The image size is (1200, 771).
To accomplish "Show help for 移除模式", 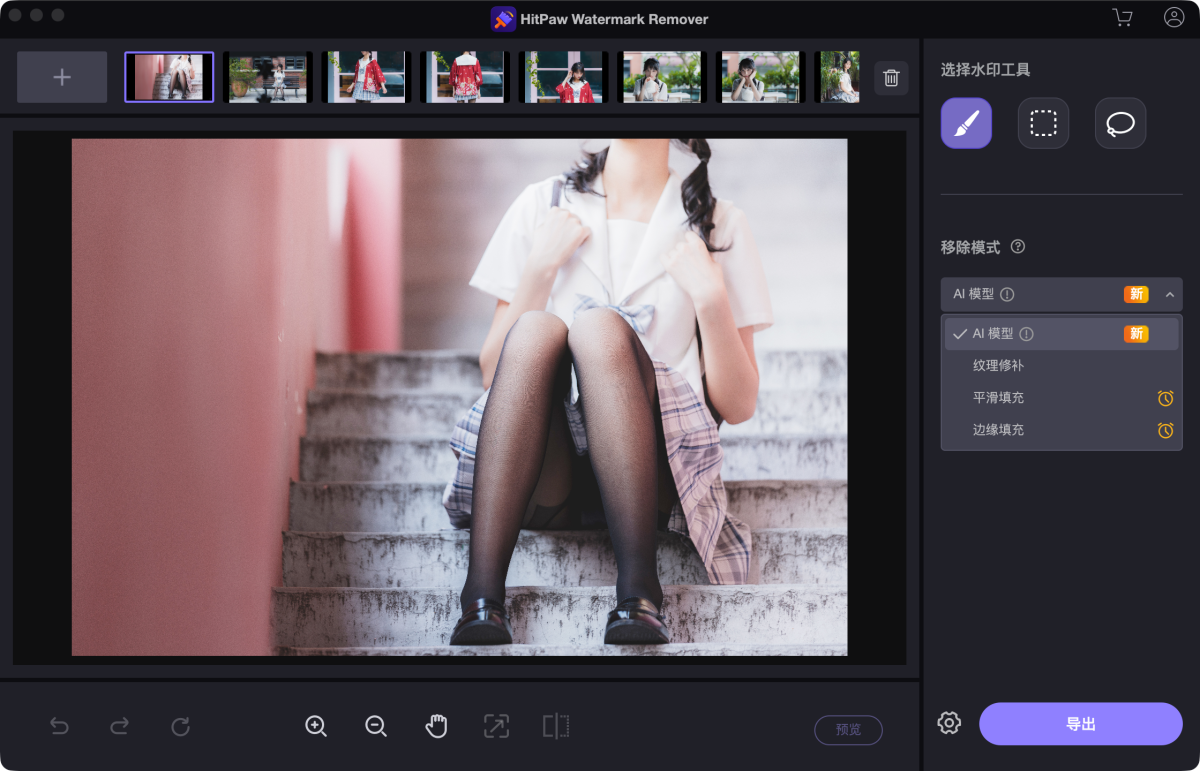I will pos(1018,247).
